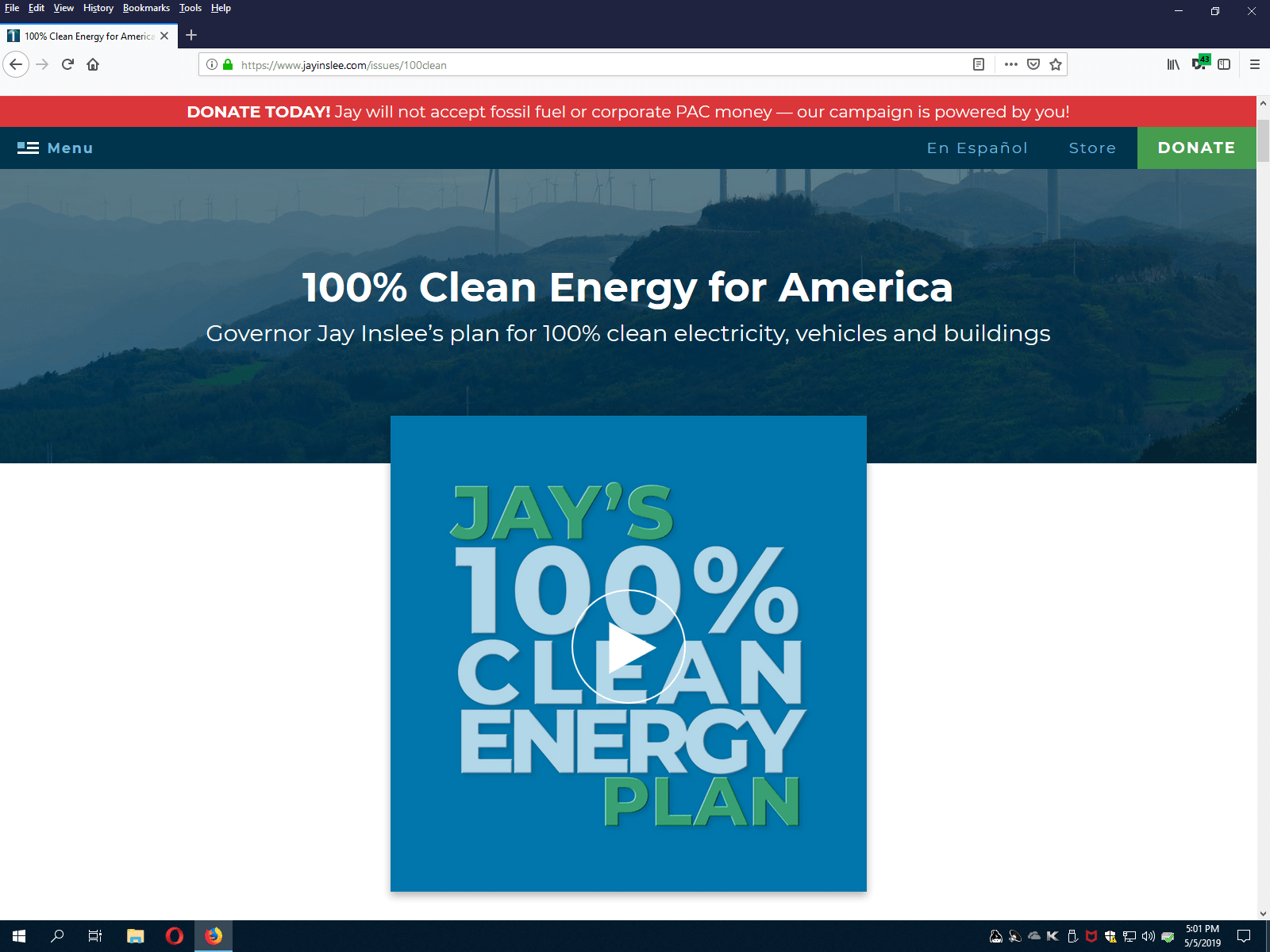The height and width of the screenshot is (952, 1270).
Task: Open the clock showing 5:01 PM
Action: pos(1203,936)
